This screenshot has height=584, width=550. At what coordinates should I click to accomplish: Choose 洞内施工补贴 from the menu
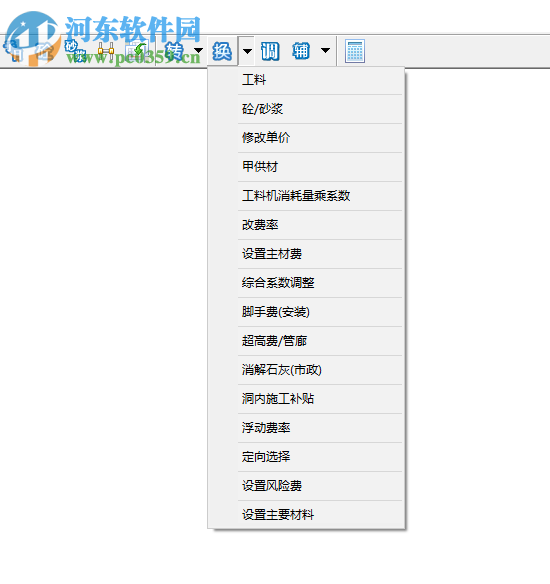coord(306,400)
